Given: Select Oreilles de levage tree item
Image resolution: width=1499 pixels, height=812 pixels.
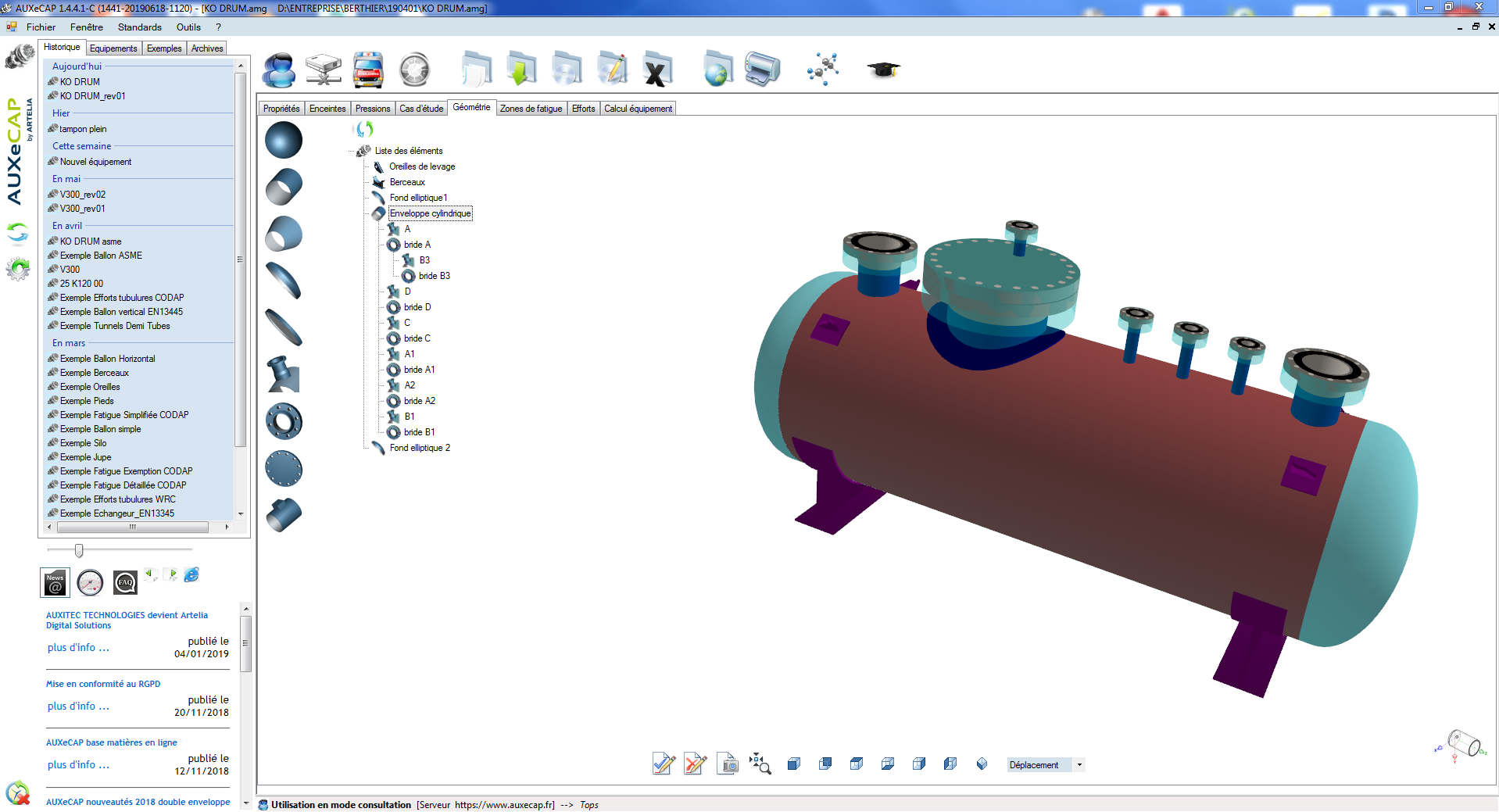Looking at the screenshot, I should pyautogui.click(x=422, y=166).
